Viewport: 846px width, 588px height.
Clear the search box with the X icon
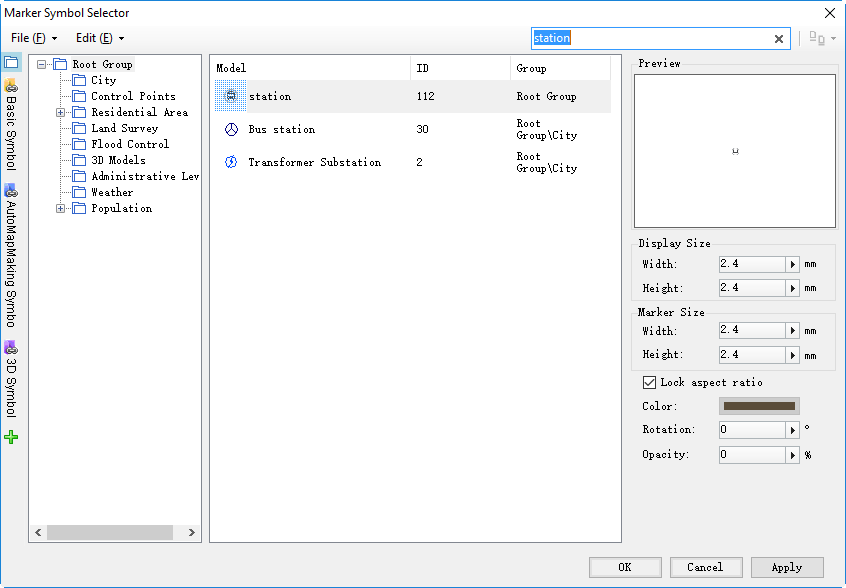coord(779,39)
